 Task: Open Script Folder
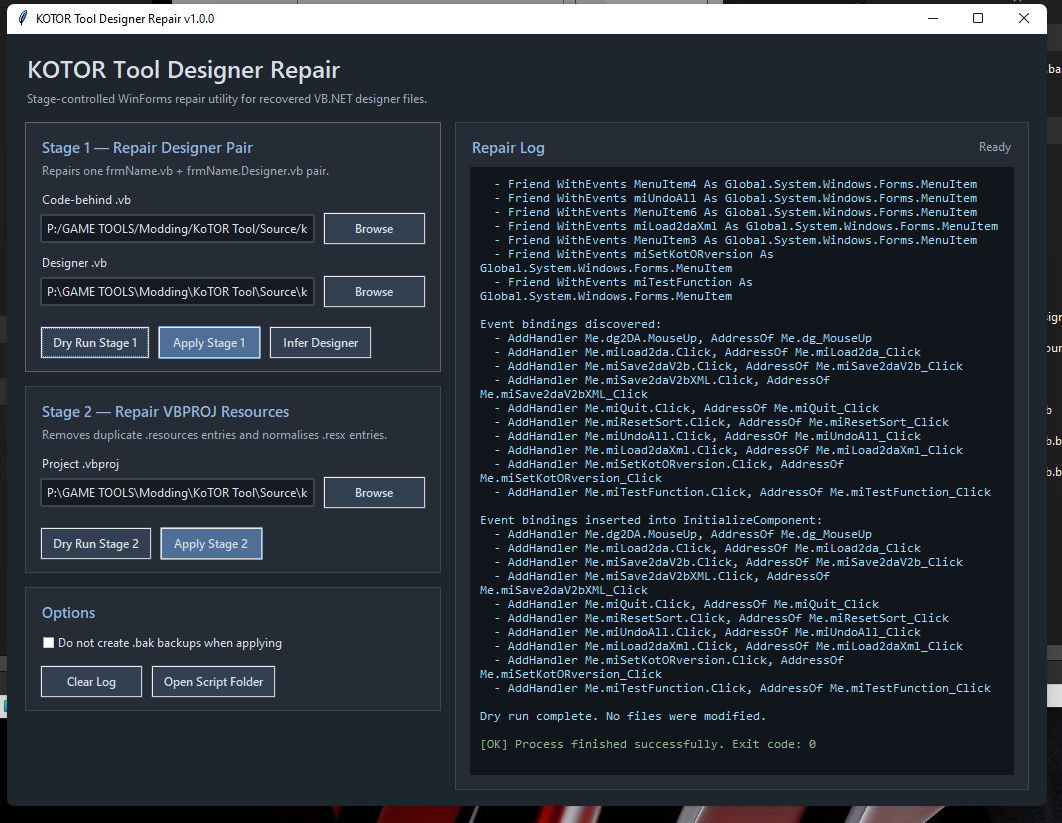214,682
